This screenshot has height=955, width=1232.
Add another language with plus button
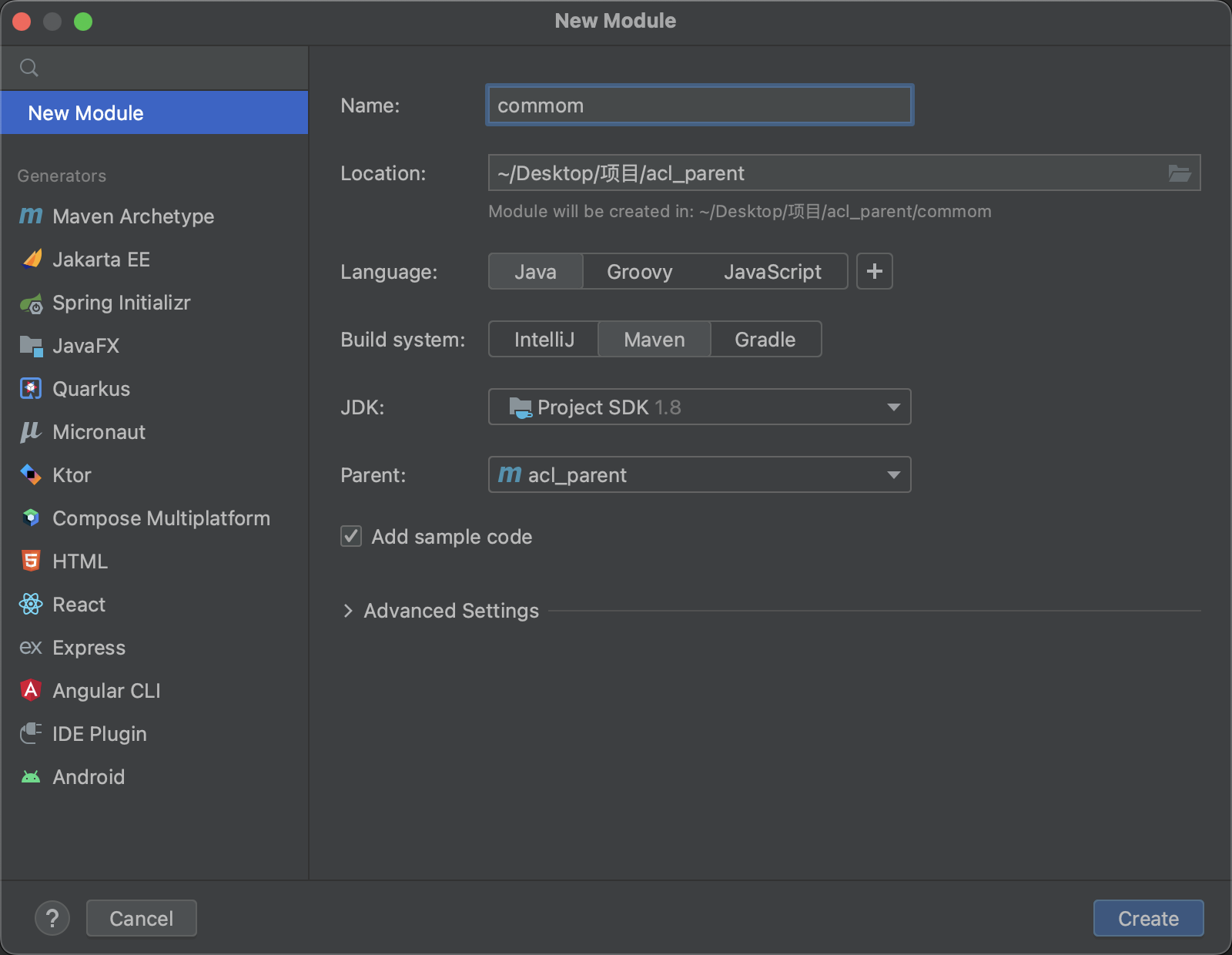(x=874, y=271)
